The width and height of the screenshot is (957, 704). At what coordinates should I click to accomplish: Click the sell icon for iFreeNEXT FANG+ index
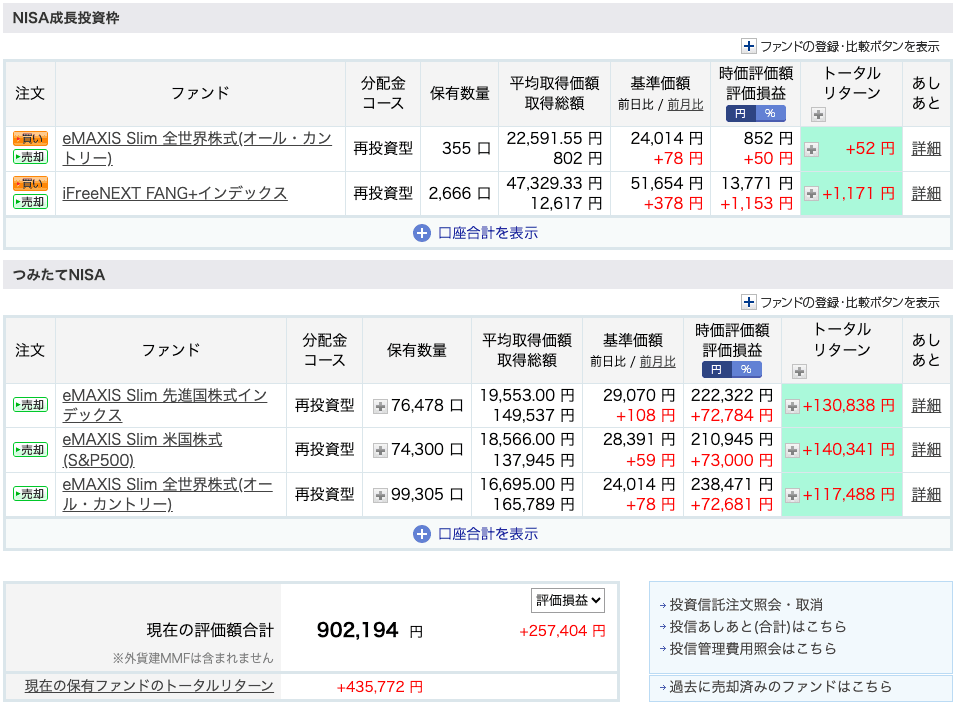tap(30, 202)
